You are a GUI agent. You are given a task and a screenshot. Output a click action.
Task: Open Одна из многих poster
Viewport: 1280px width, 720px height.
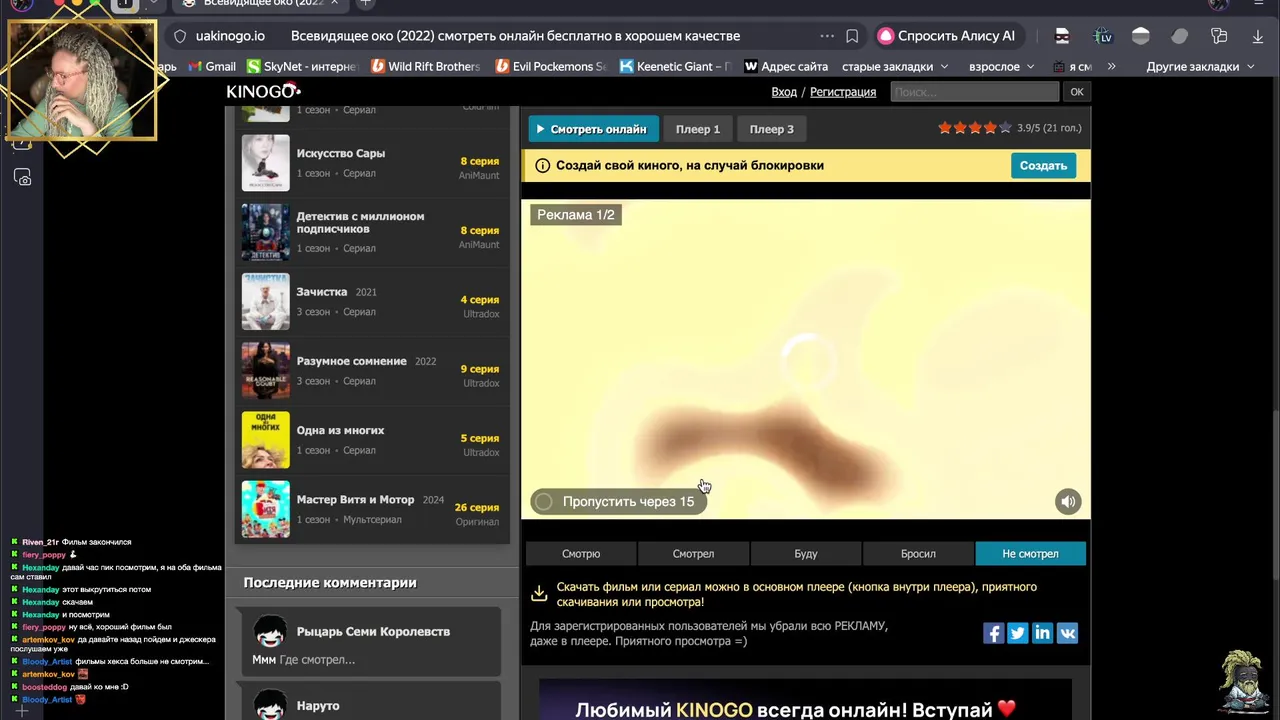point(265,440)
